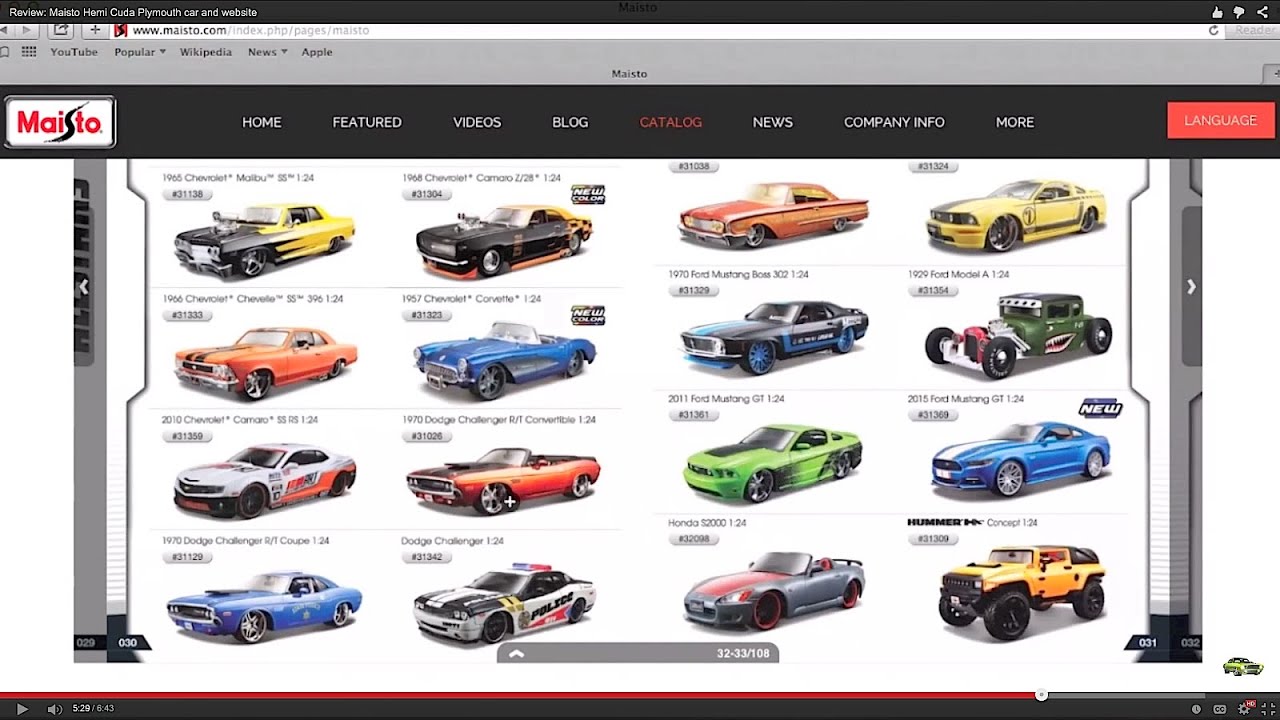Viewport: 1280px width, 720px height.
Task: Click the red LANGUAGE button
Action: click(x=1221, y=120)
